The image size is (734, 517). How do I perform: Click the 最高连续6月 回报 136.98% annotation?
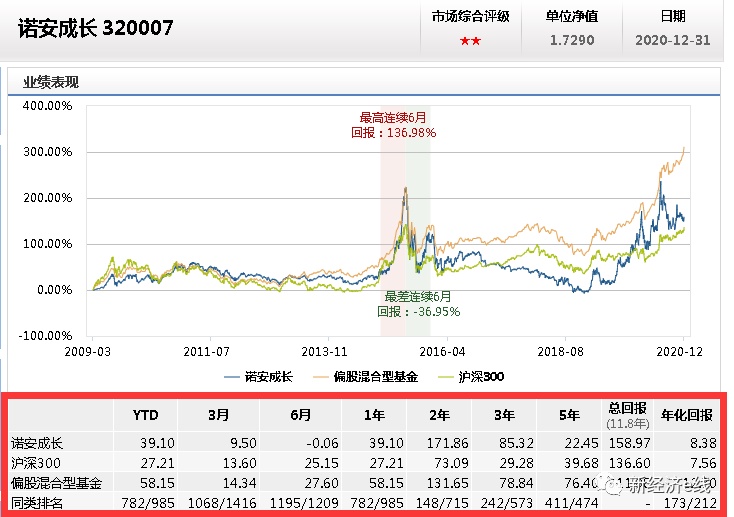tap(393, 125)
